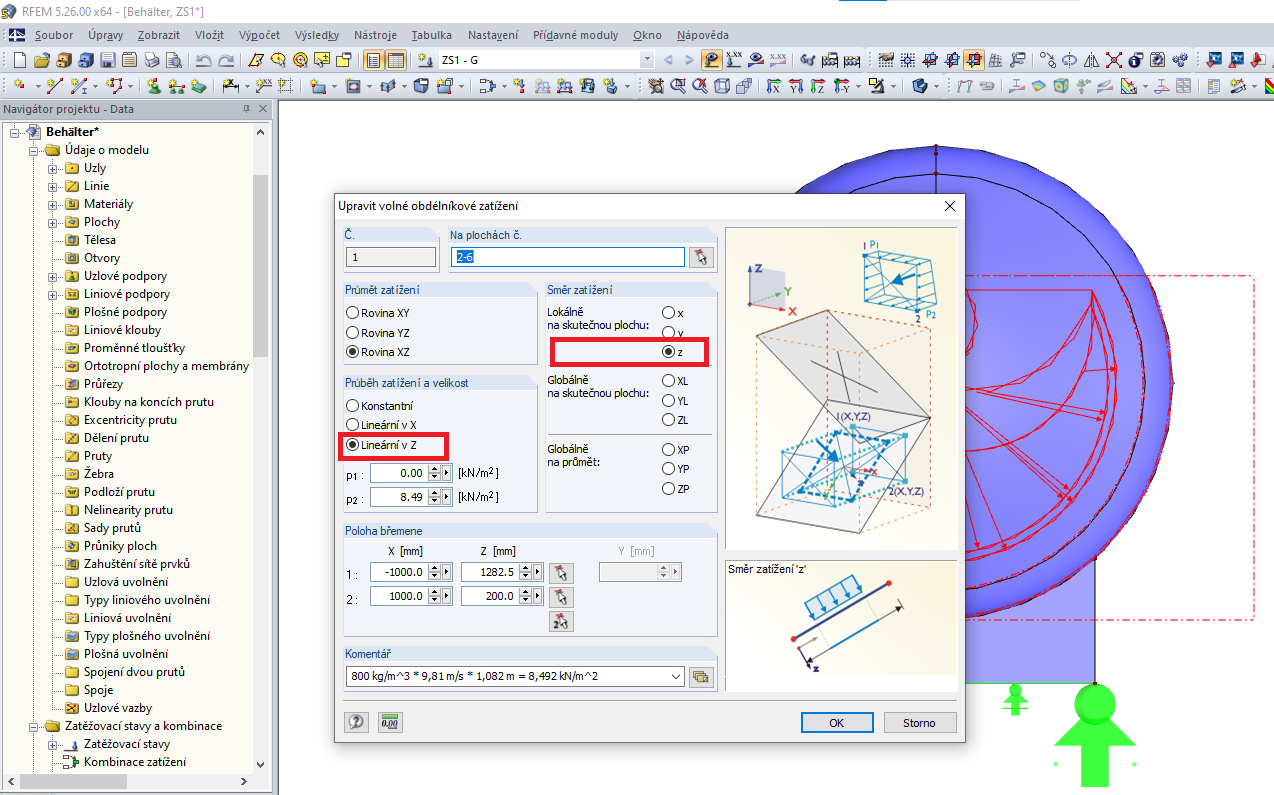Viewport: 1274px width, 795px height.
Task: Choose global direction XL on true area
Action: point(669,381)
